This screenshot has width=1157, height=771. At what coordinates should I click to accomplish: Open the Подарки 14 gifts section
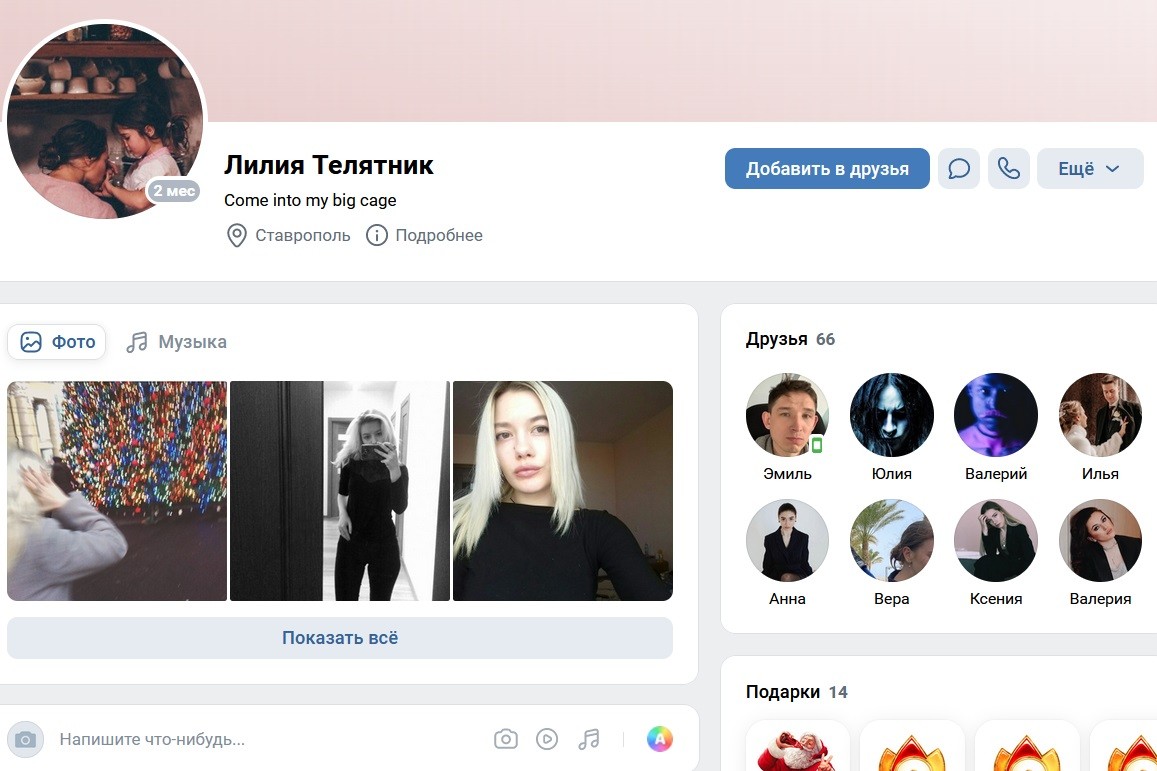796,692
